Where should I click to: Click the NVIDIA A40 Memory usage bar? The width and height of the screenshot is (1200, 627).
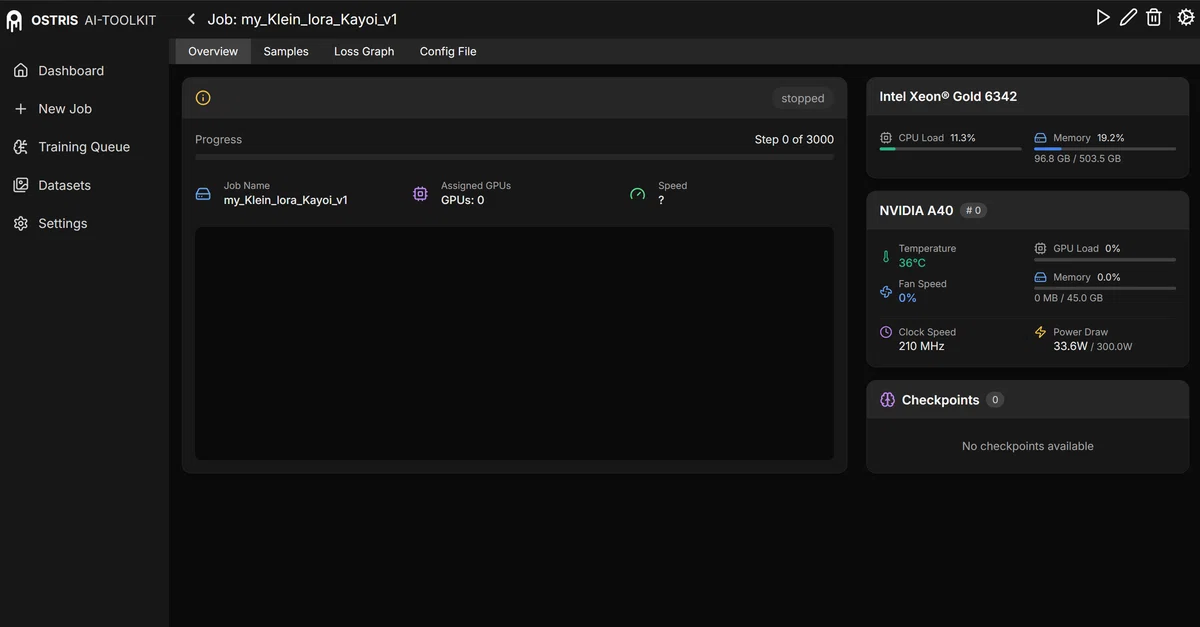(1105, 288)
